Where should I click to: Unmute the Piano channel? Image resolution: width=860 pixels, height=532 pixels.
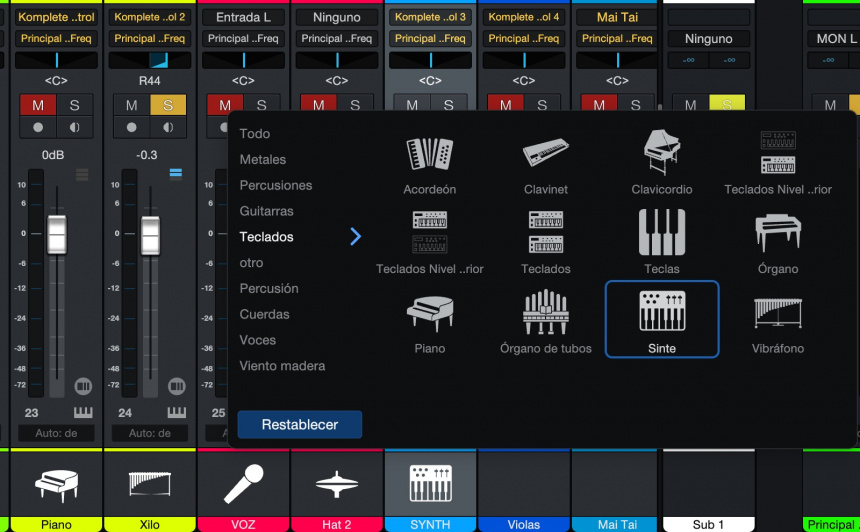click(38, 105)
